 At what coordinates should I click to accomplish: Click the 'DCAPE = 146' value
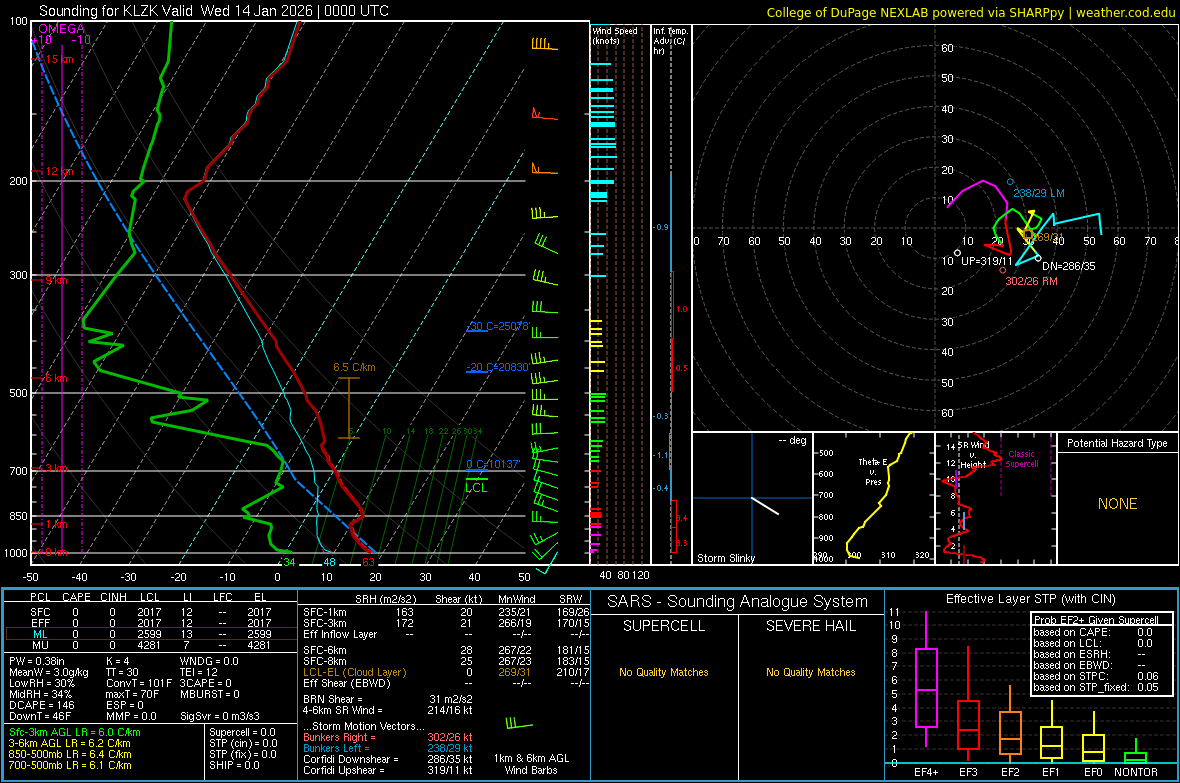tap(42, 705)
